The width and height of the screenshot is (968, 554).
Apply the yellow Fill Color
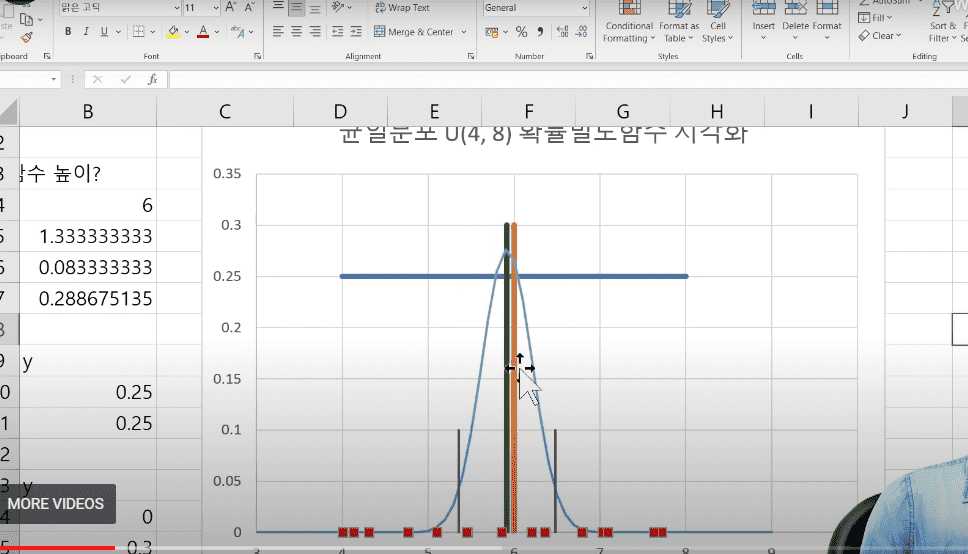click(173, 31)
